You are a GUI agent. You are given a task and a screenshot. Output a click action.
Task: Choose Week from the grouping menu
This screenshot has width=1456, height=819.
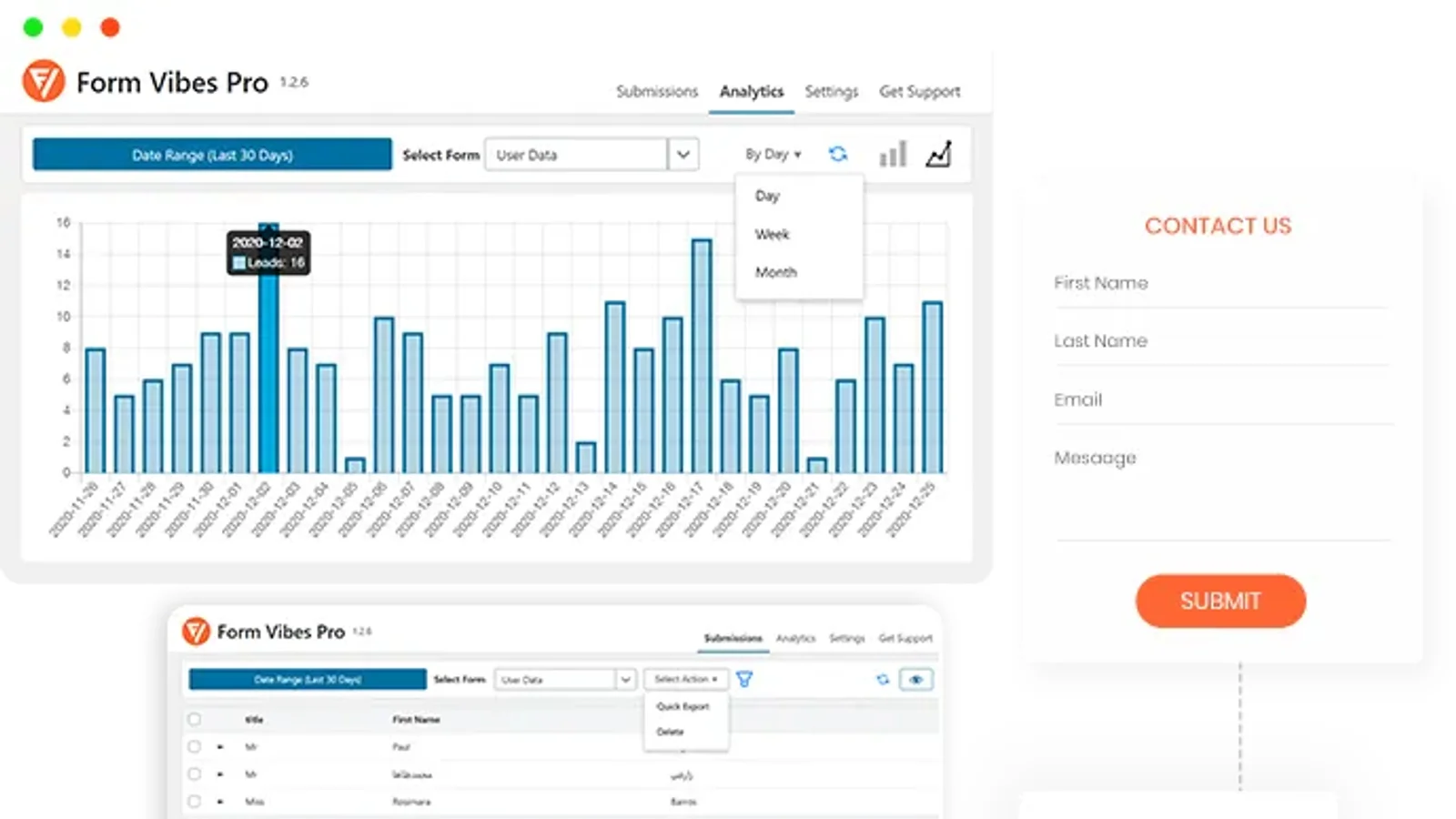click(772, 235)
